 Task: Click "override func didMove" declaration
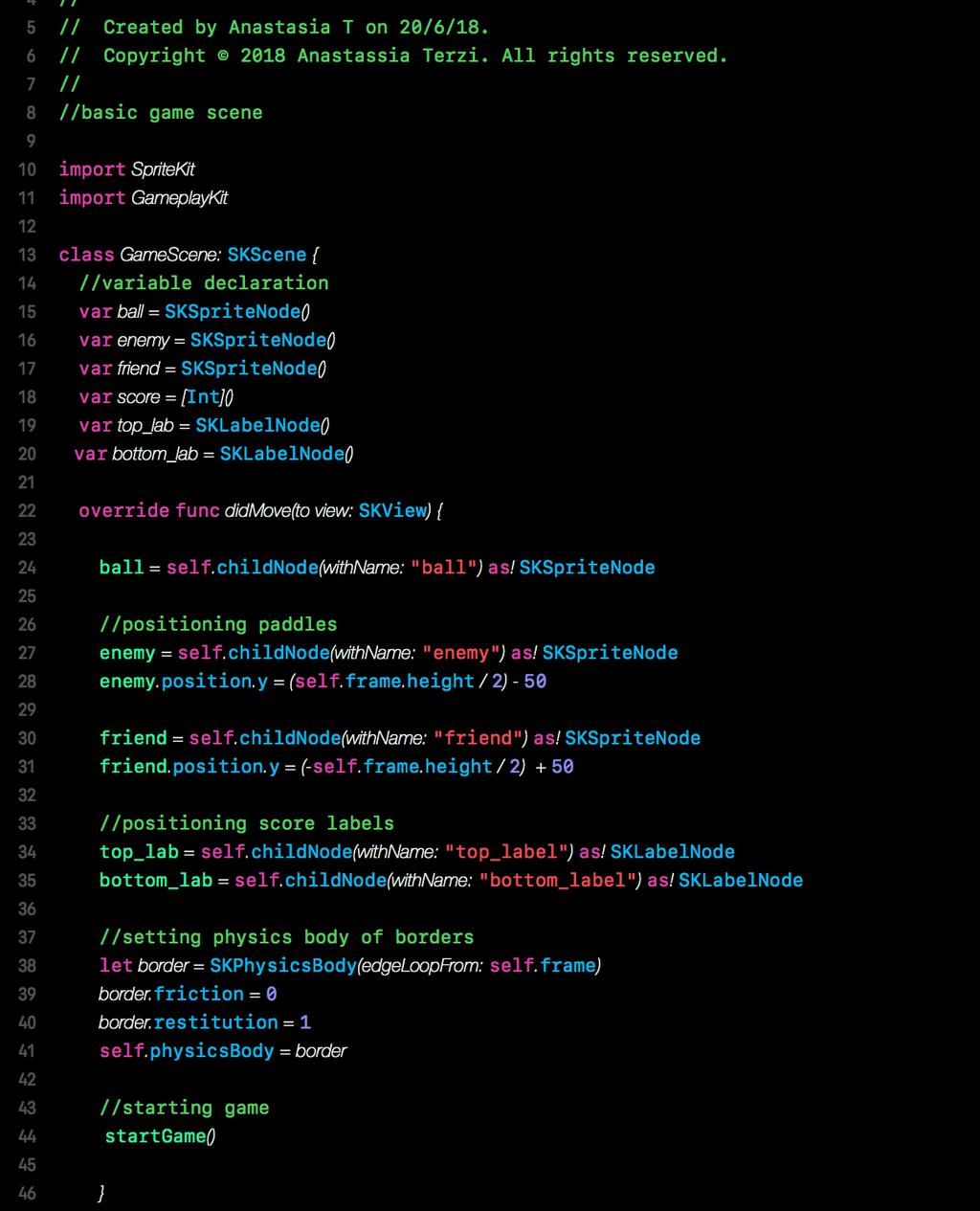(x=261, y=510)
